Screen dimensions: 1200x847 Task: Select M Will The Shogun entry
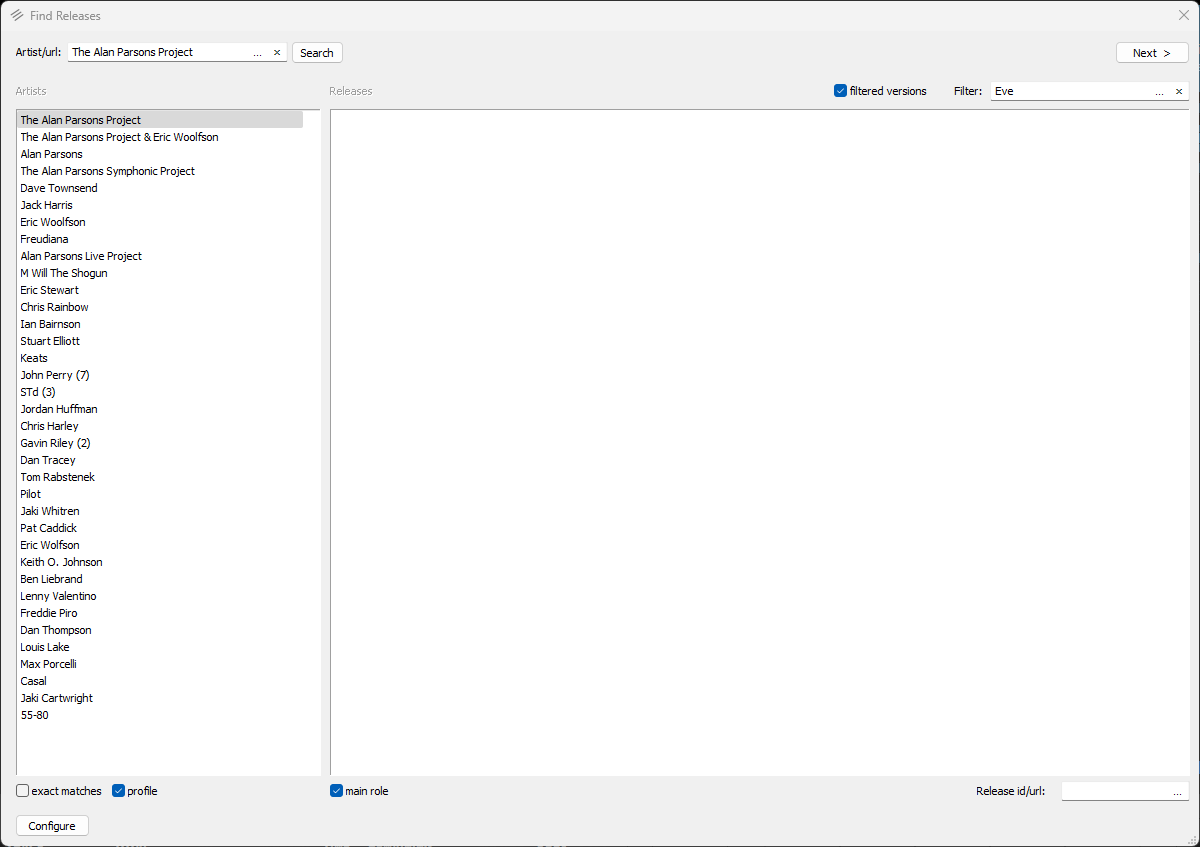160,273
